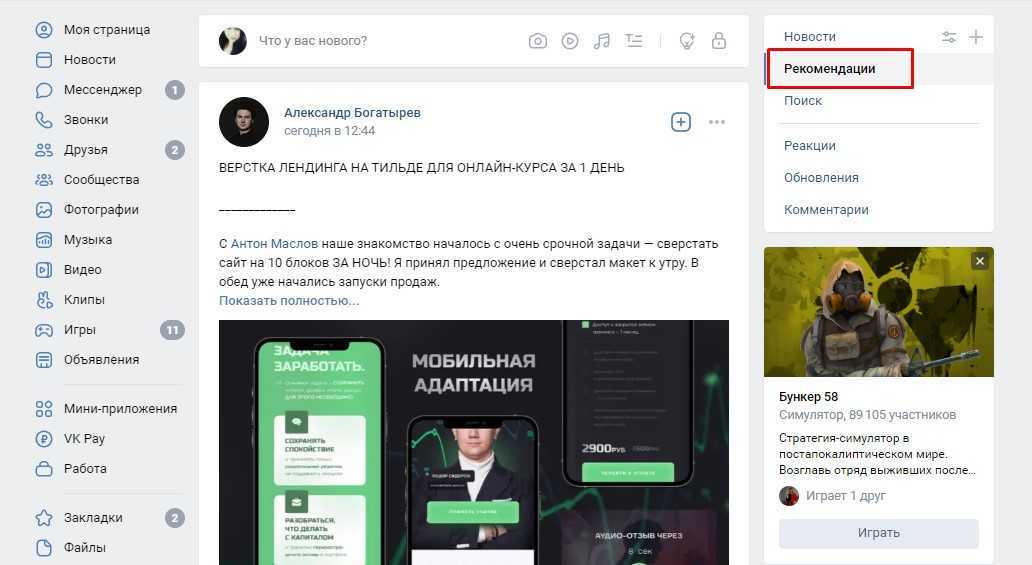The image size is (1032, 565).
Task: Subscribe with plus icon on Богатырев post
Action: pyautogui.click(x=681, y=122)
